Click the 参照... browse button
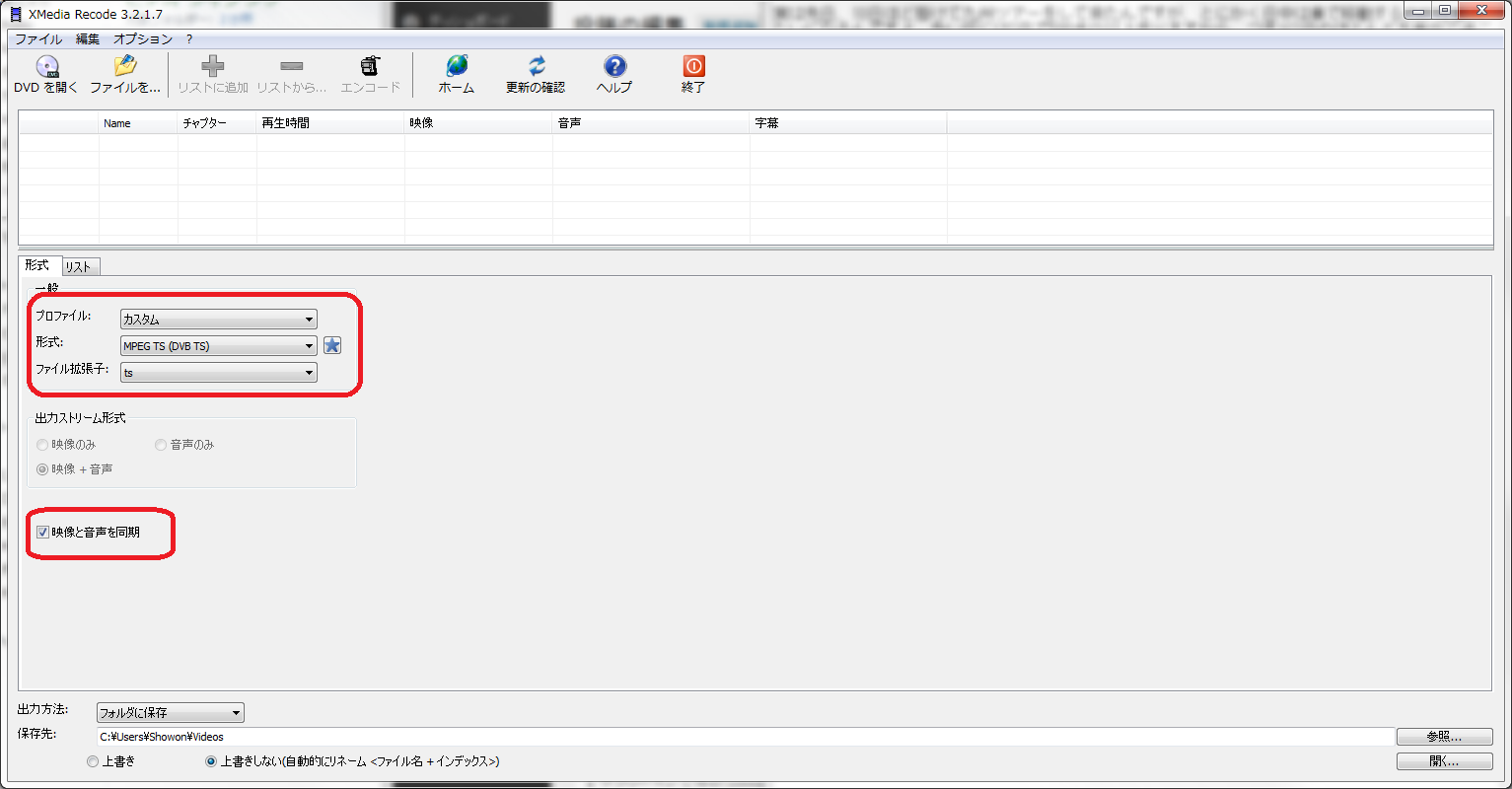 1445,737
